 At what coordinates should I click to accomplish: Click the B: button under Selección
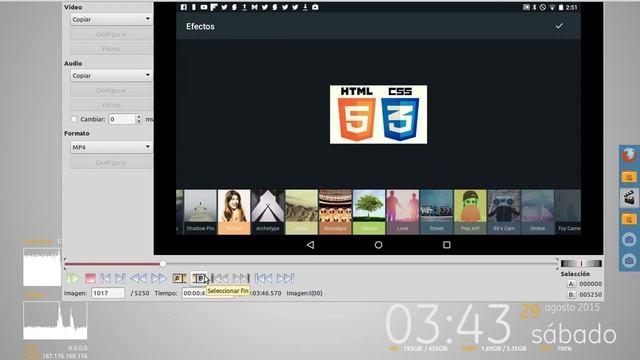point(571,294)
